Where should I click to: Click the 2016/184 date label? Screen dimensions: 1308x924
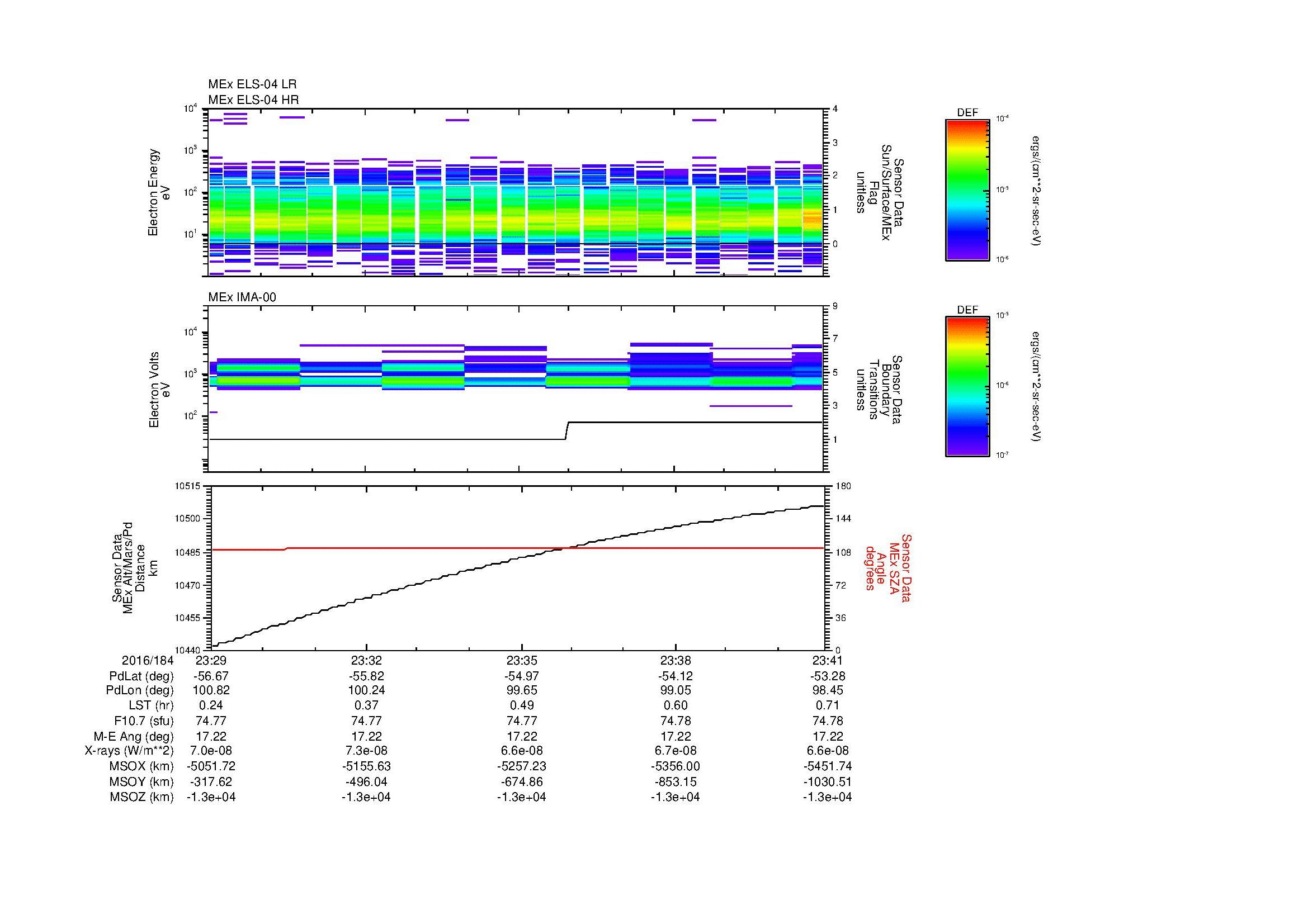point(147,661)
